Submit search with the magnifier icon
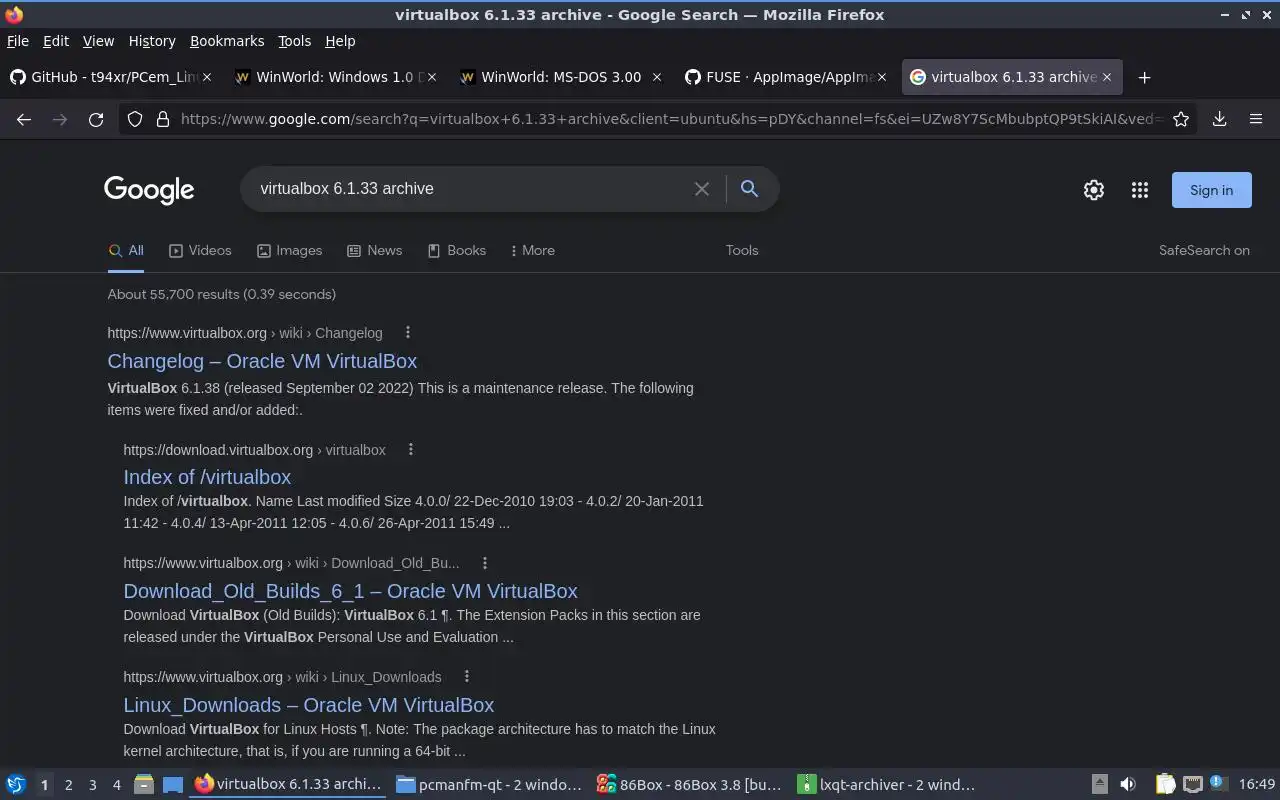The height and width of the screenshot is (800, 1280). tap(749, 188)
